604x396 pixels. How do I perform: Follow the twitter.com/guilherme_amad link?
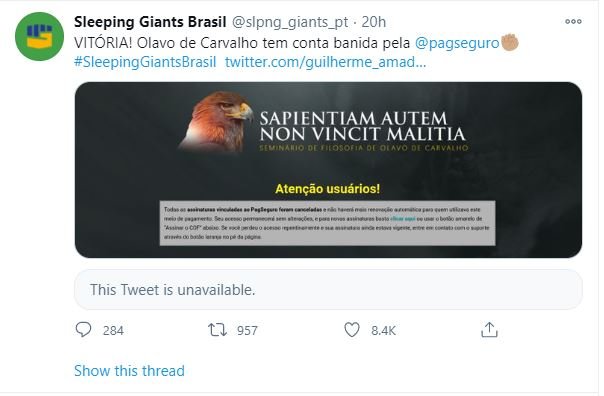pos(325,62)
